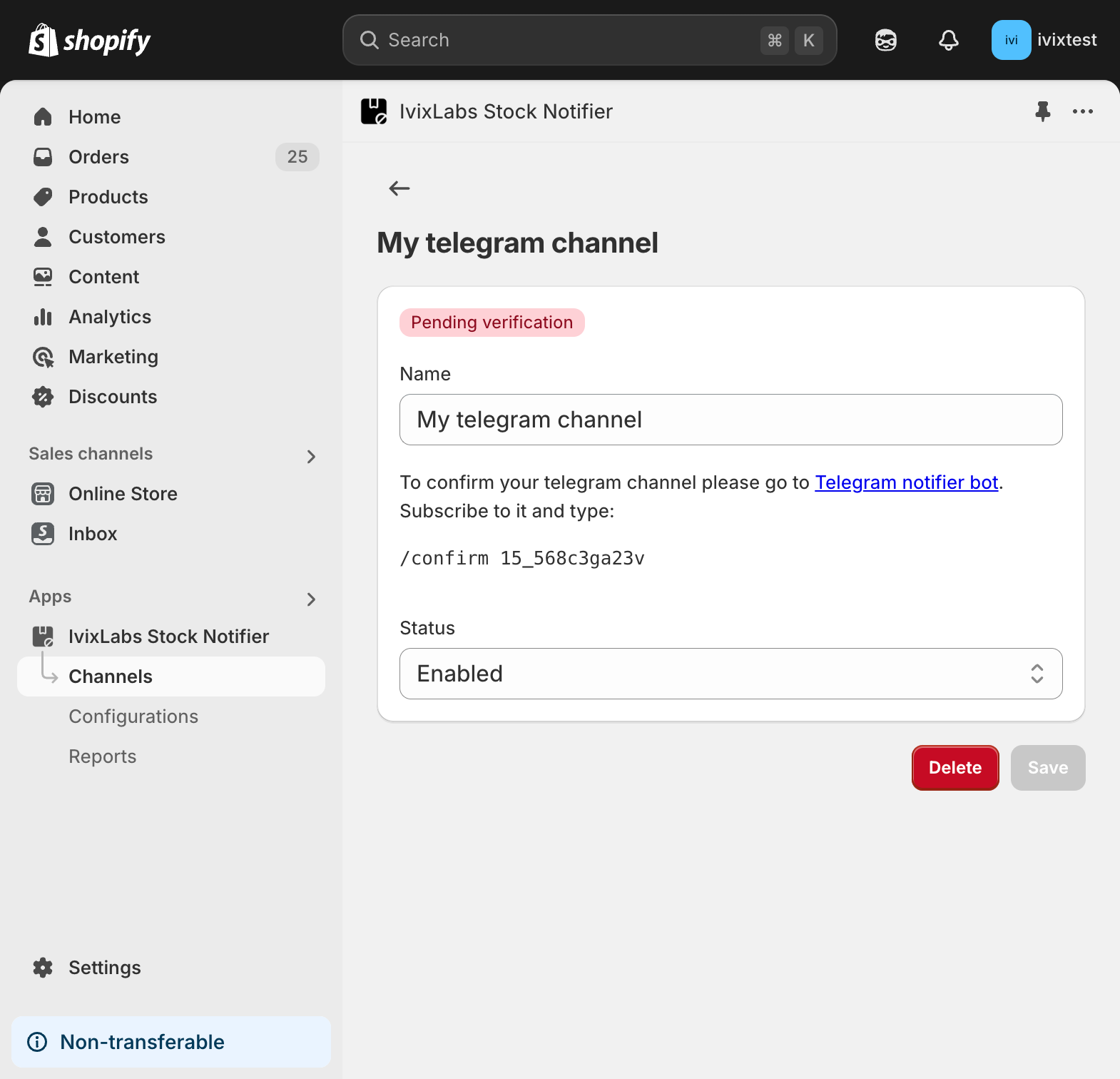This screenshot has width=1120, height=1079.
Task: Click the Customers person icon
Action: 43,237
